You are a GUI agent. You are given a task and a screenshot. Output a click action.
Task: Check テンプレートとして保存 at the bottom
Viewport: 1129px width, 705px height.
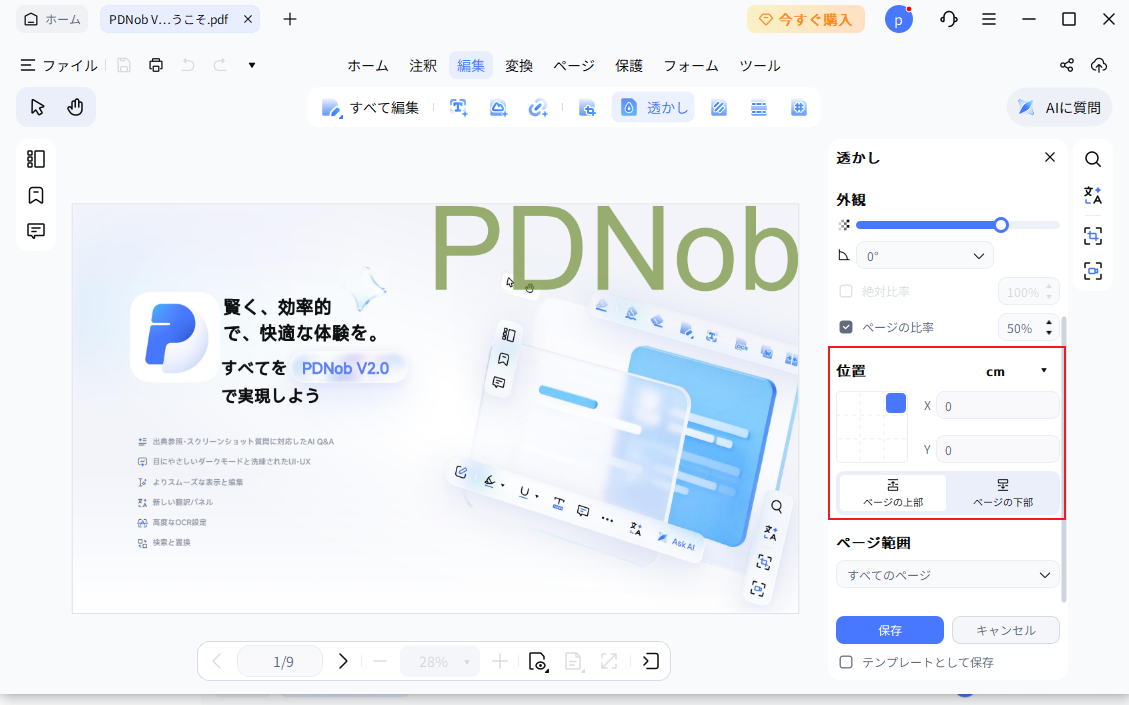coord(846,661)
